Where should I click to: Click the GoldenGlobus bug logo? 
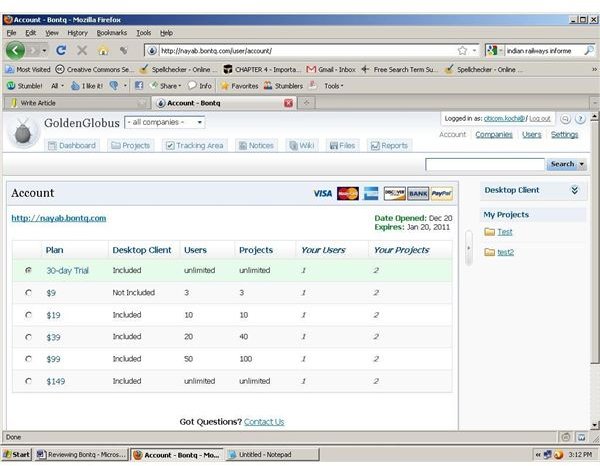[x=23, y=132]
